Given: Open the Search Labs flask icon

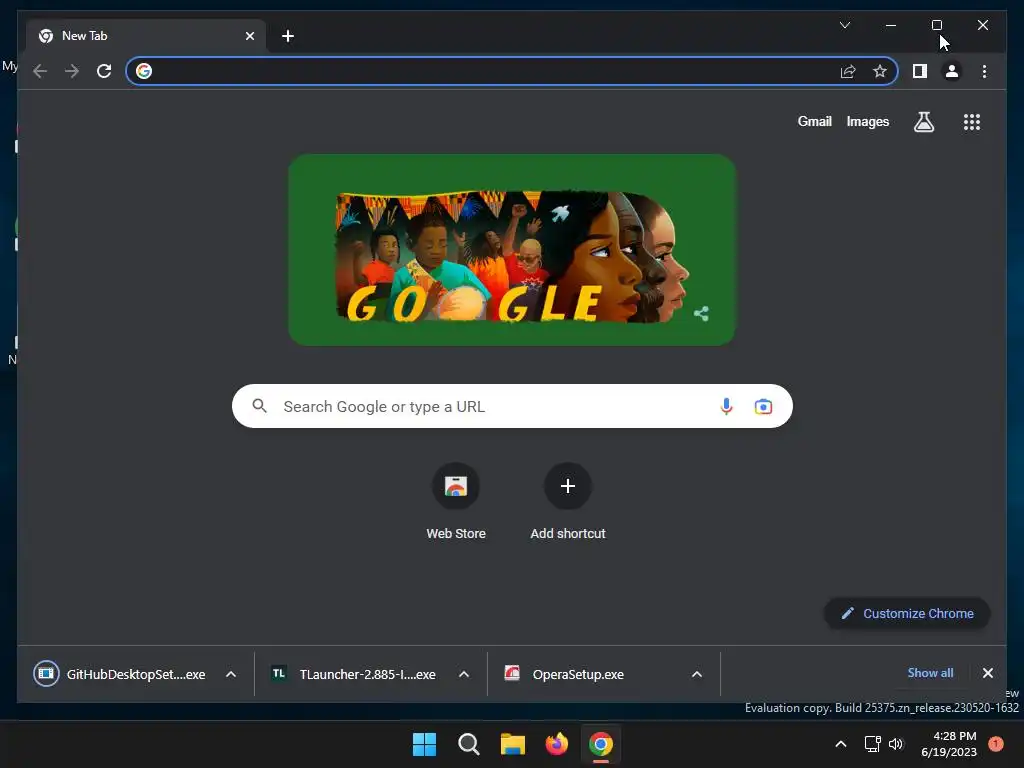Looking at the screenshot, I should point(923,121).
